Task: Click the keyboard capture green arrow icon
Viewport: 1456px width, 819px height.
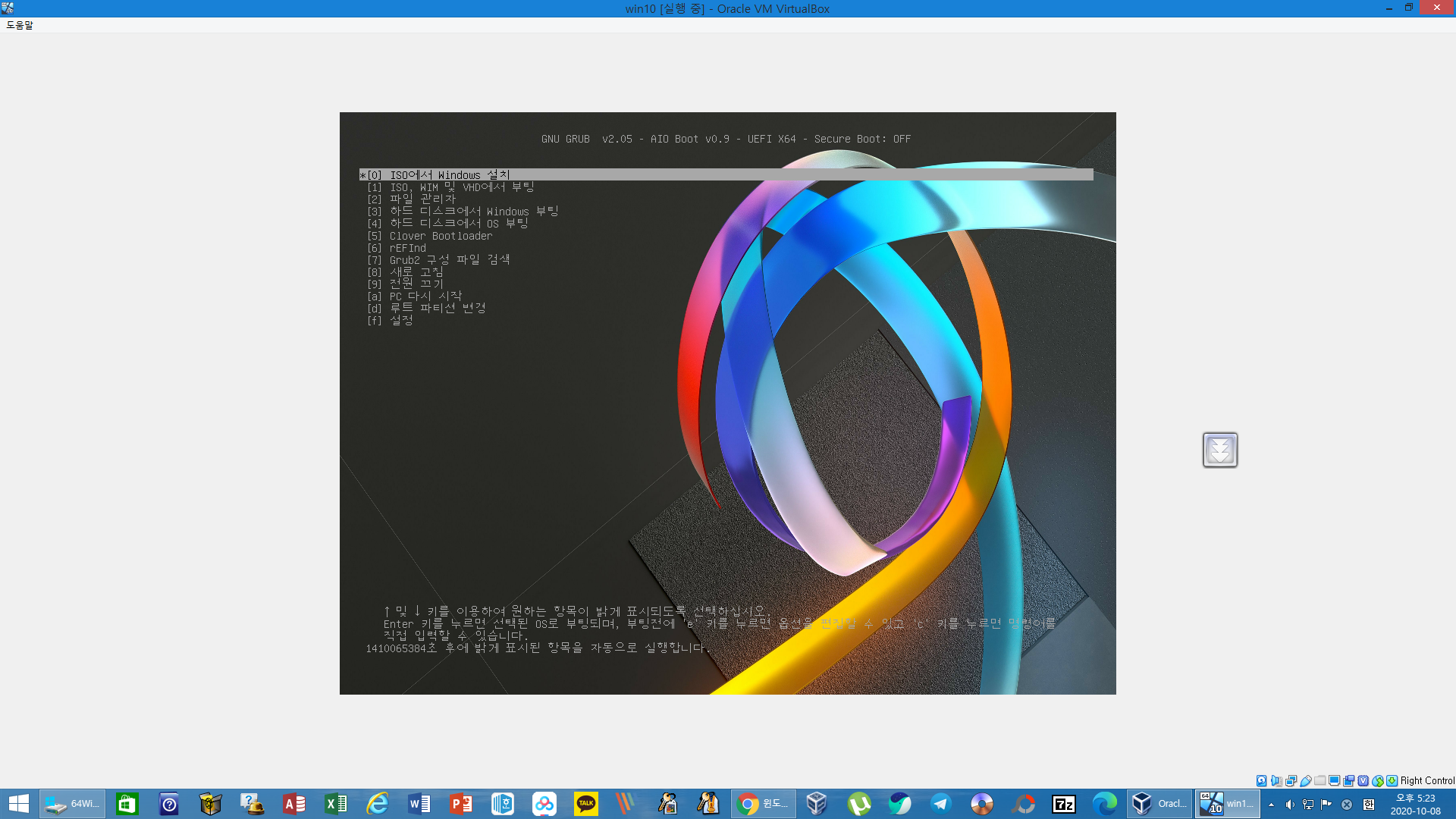Action: pos(1392,780)
